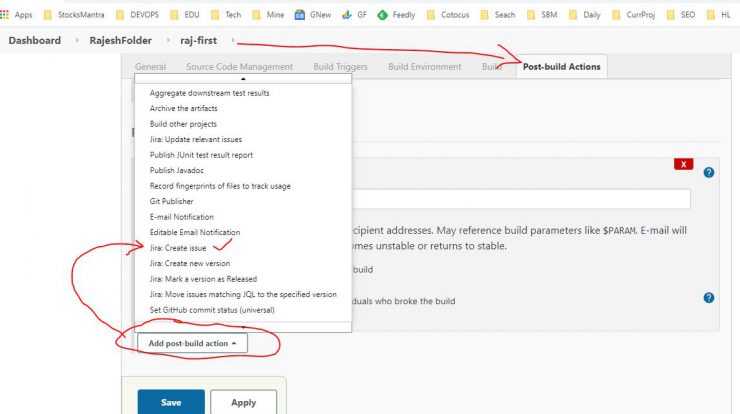Switch to Build Environment tab
The height and width of the screenshot is (414, 740).
425,67
